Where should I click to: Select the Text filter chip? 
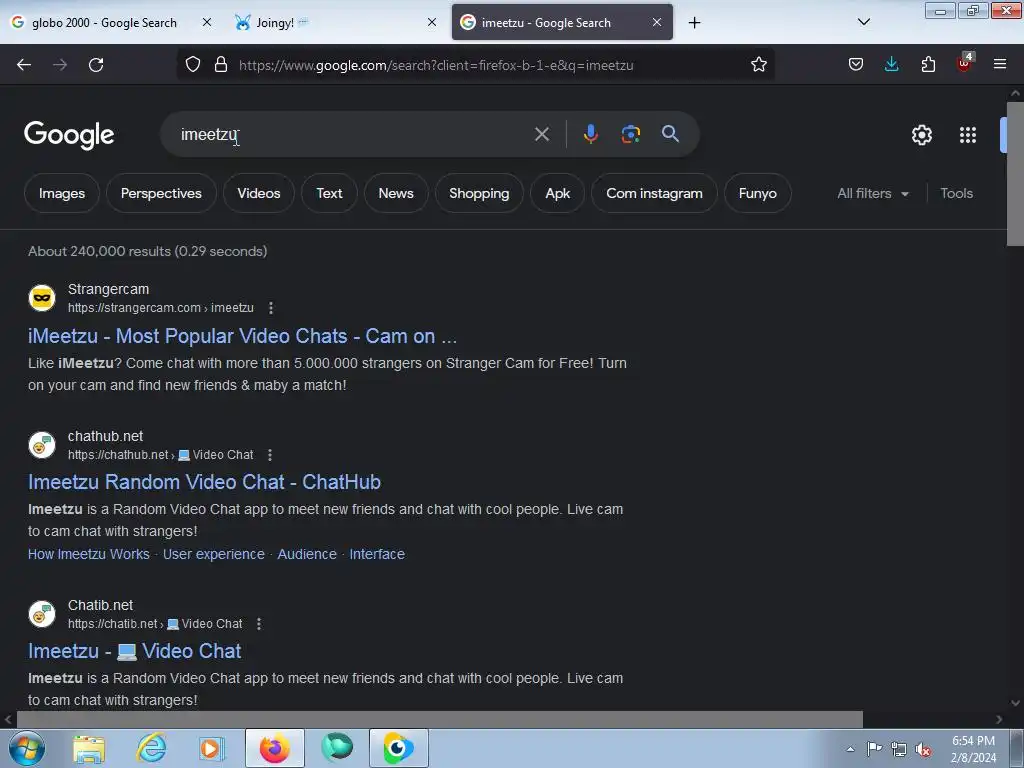pyautogui.click(x=329, y=193)
